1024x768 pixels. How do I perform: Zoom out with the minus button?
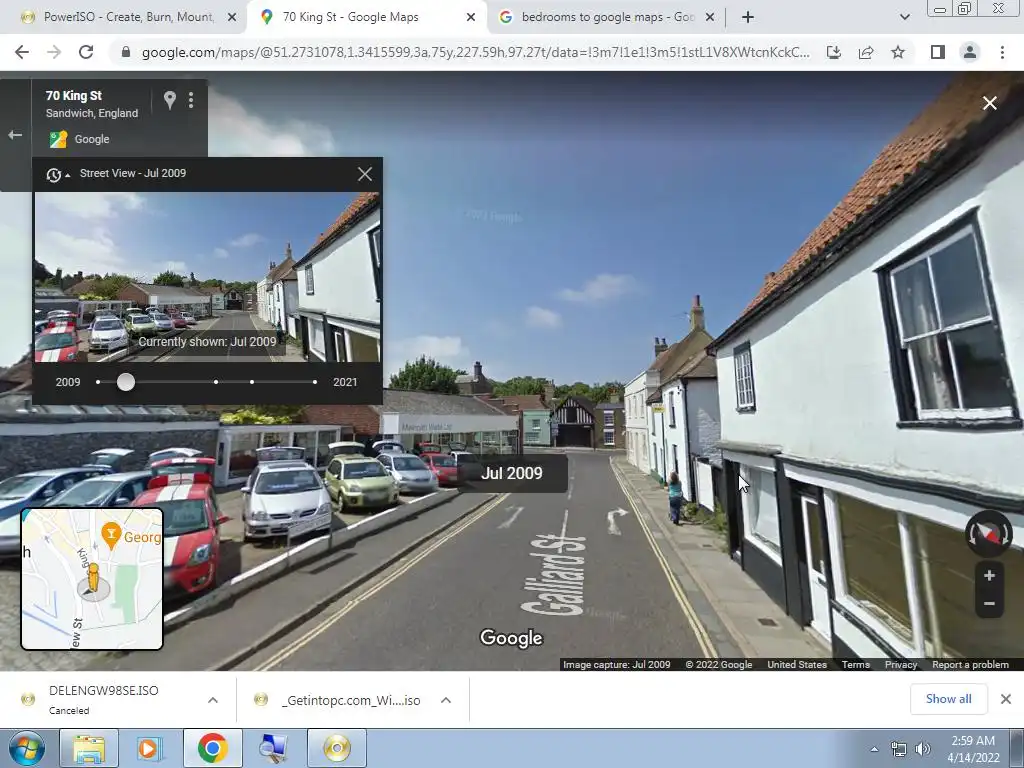(989, 603)
